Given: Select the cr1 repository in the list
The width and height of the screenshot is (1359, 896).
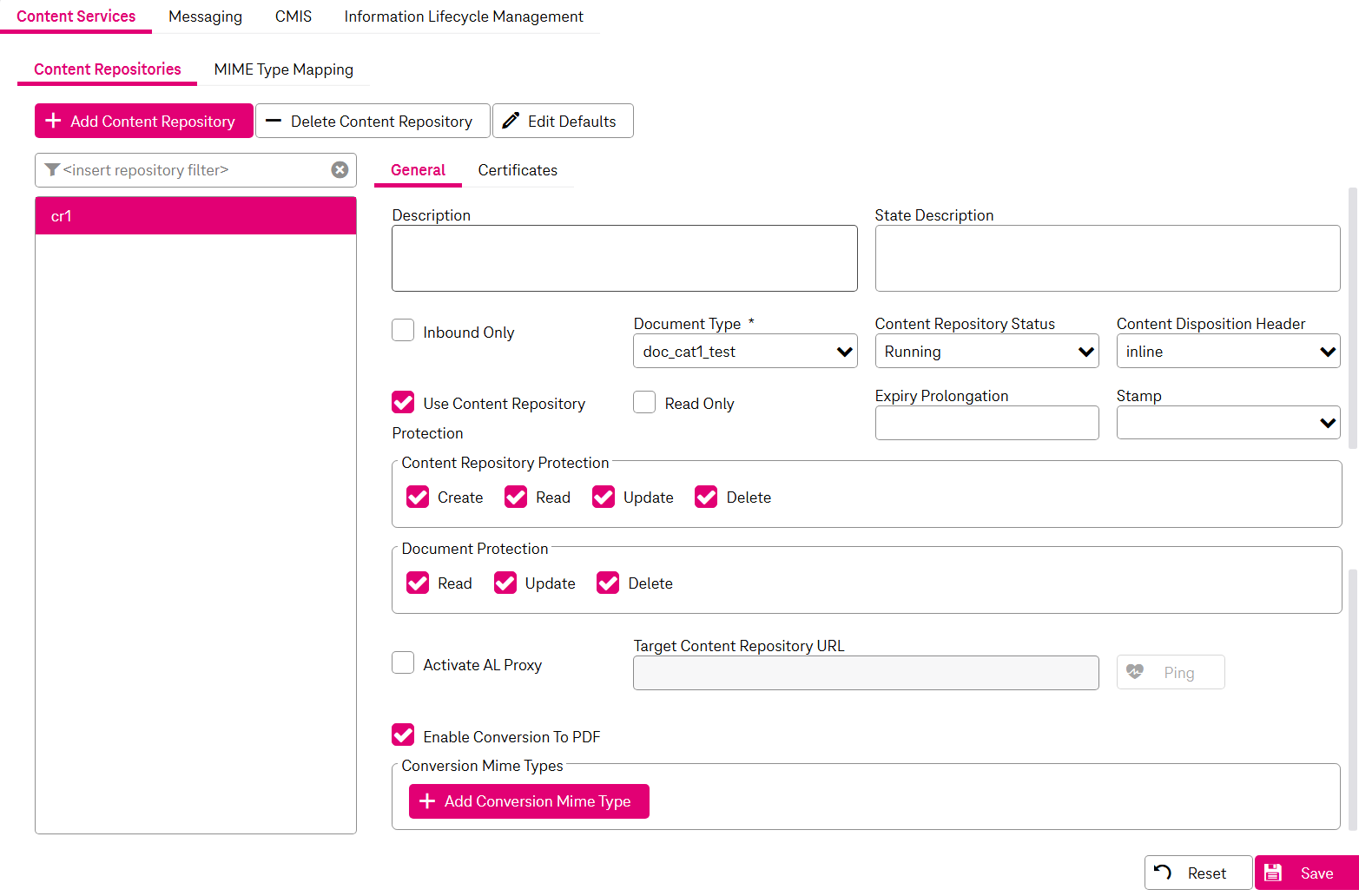Looking at the screenshot, I should click(195, 216).
